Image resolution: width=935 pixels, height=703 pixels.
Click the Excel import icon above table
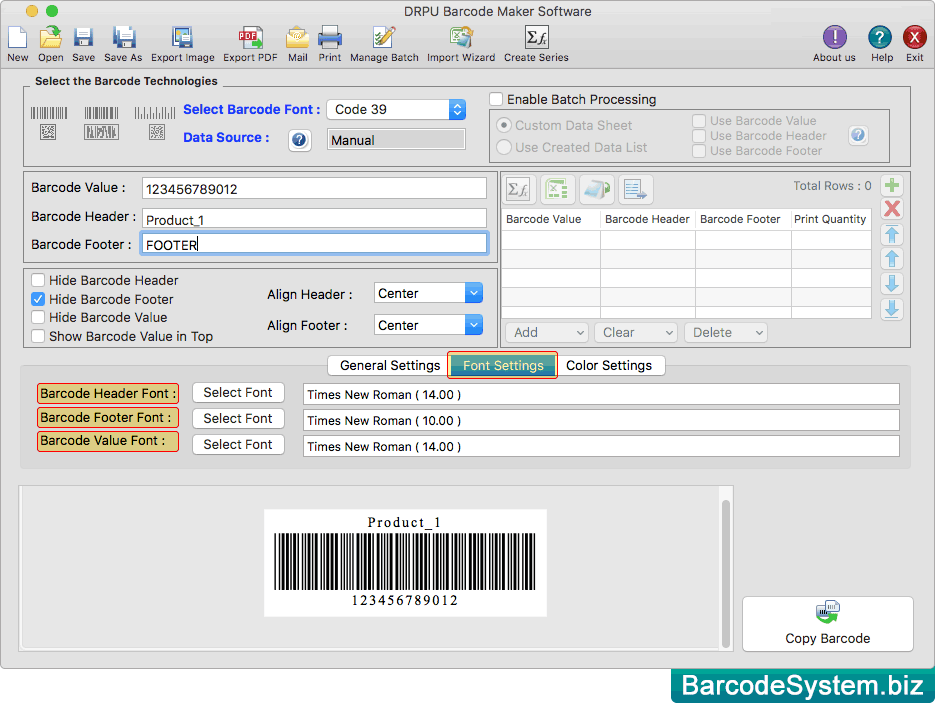[558, 190]
